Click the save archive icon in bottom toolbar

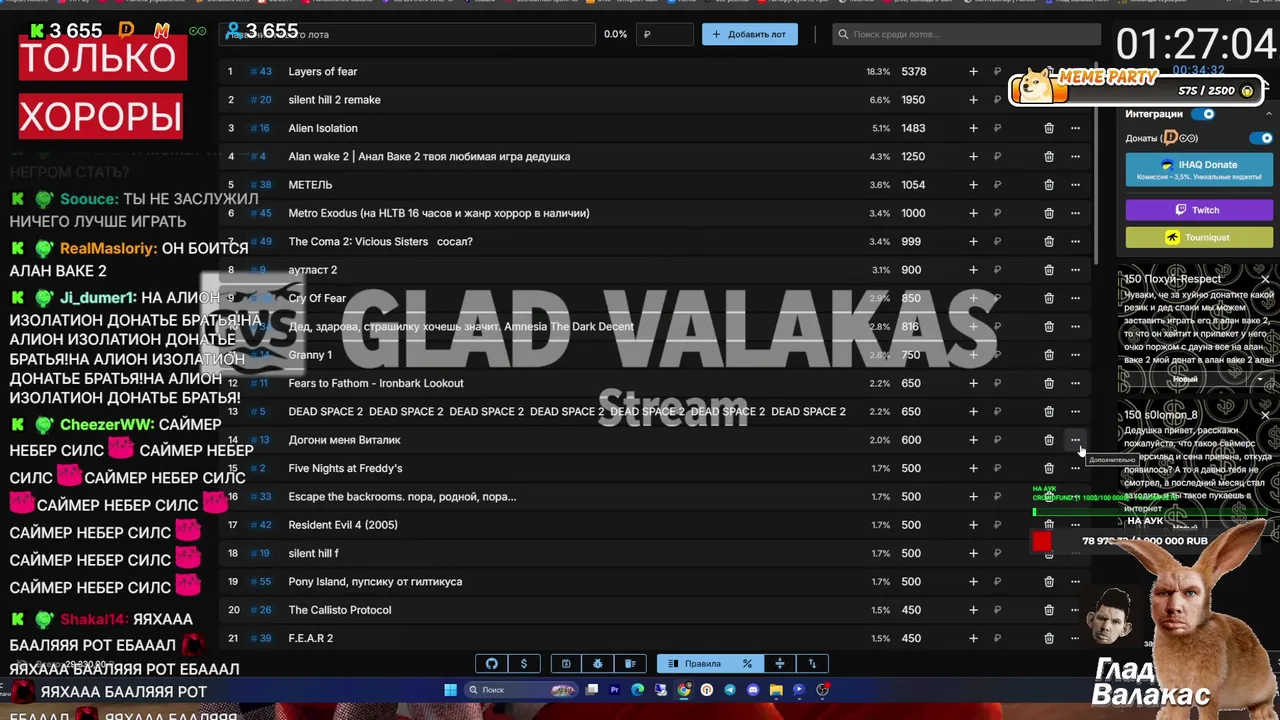566,663
